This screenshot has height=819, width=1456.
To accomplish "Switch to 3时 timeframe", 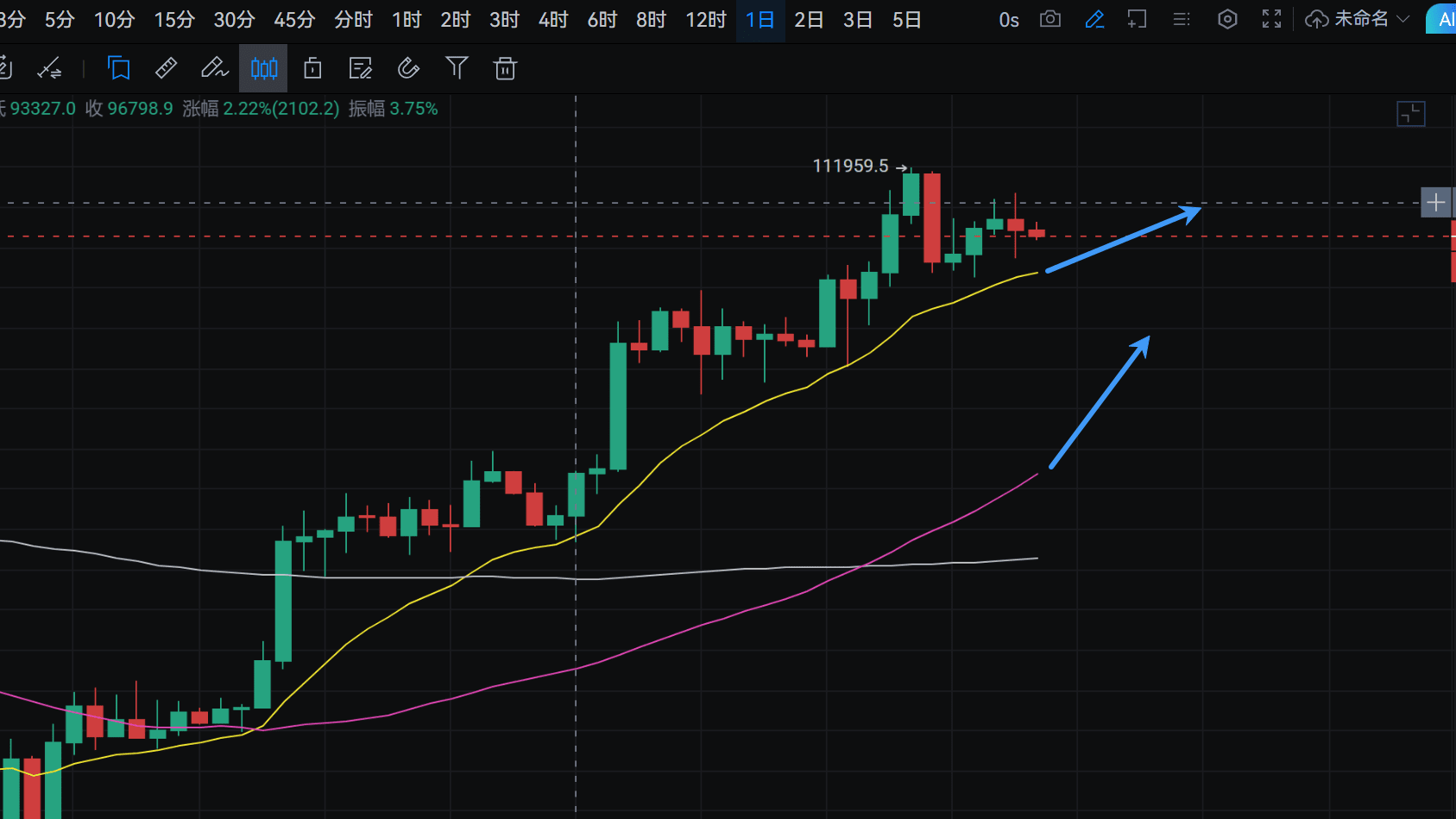I will click(x=504, y=20).
